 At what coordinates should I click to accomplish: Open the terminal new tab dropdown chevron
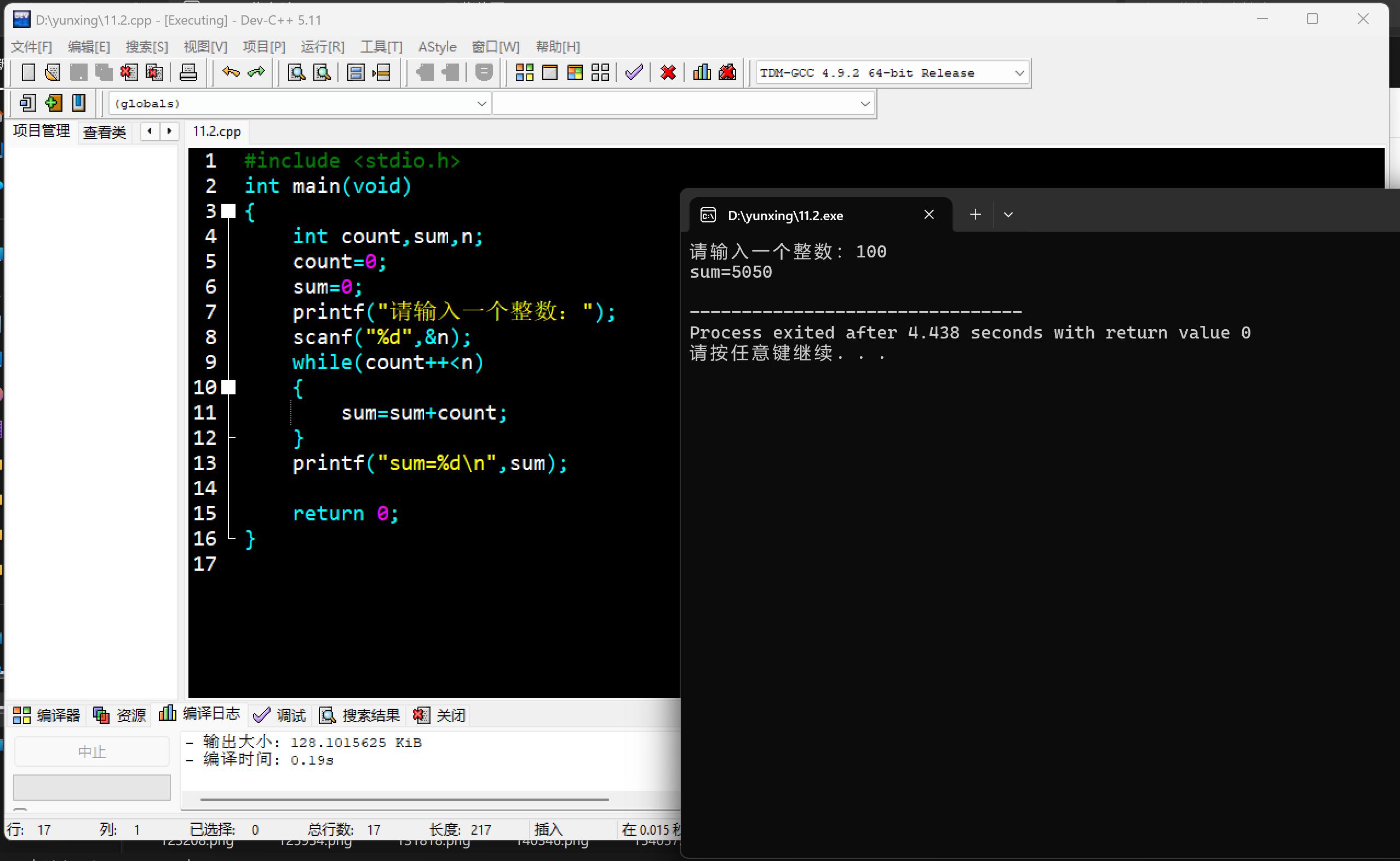1008,215
